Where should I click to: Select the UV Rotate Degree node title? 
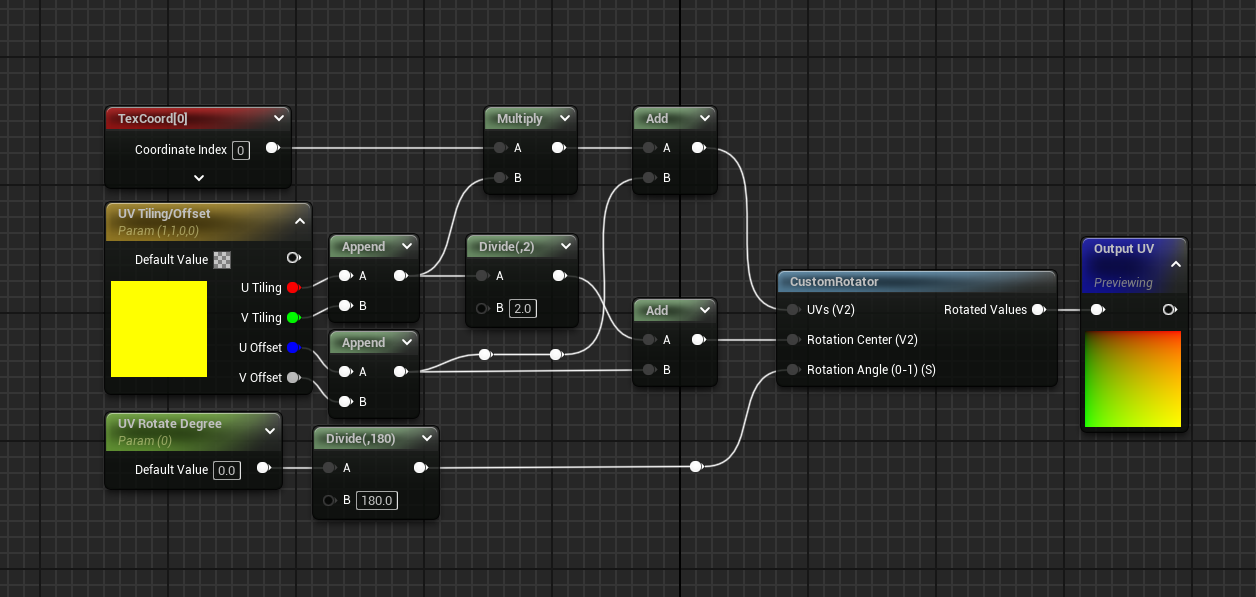pos(170,424)
